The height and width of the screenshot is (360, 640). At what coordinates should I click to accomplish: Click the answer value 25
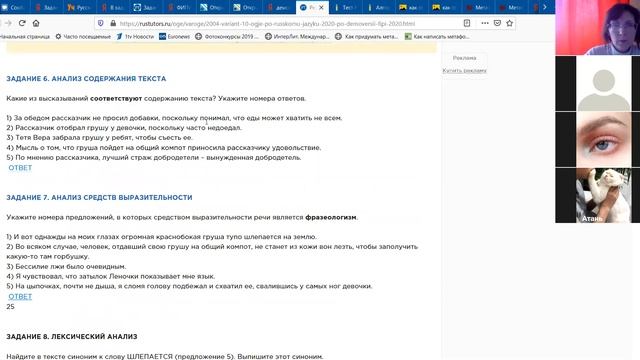[10, 307]
